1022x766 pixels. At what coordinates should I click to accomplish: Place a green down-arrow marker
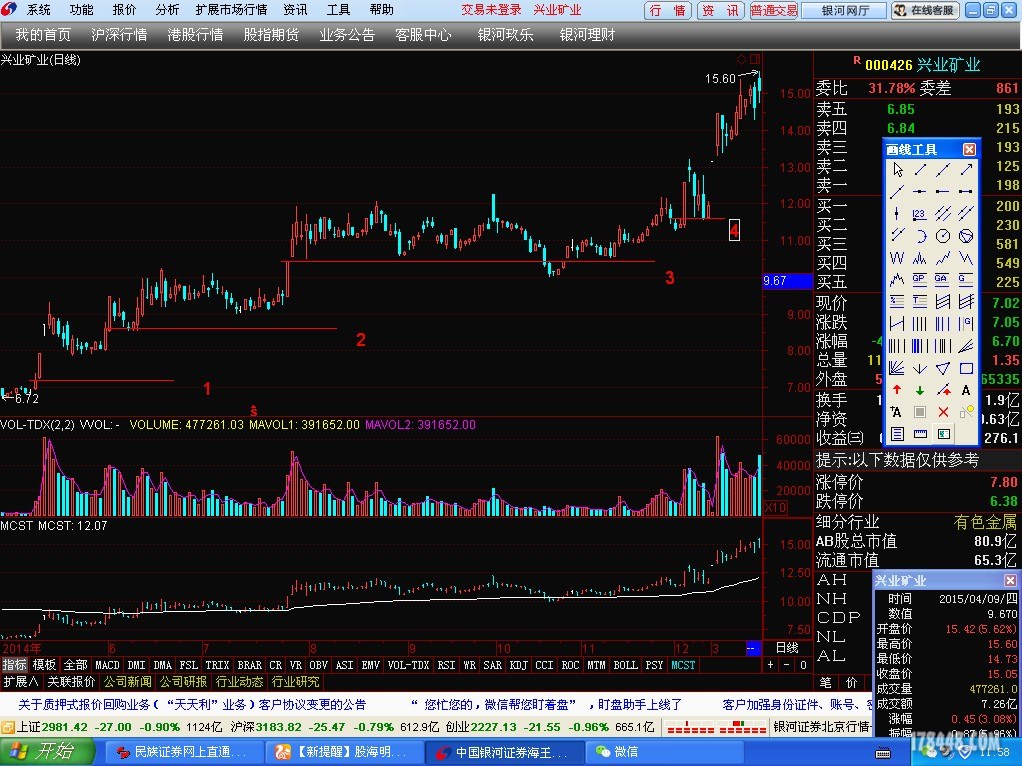920,390
